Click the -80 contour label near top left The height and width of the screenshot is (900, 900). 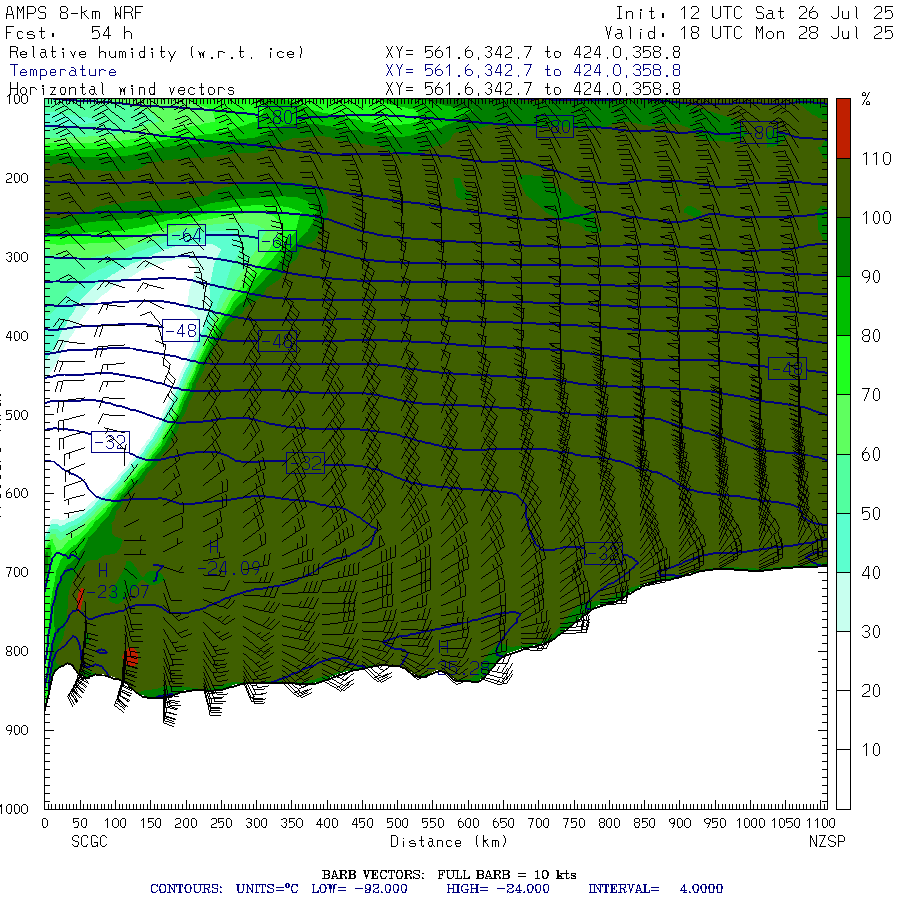pyautogui.click(x=277, y=117)
